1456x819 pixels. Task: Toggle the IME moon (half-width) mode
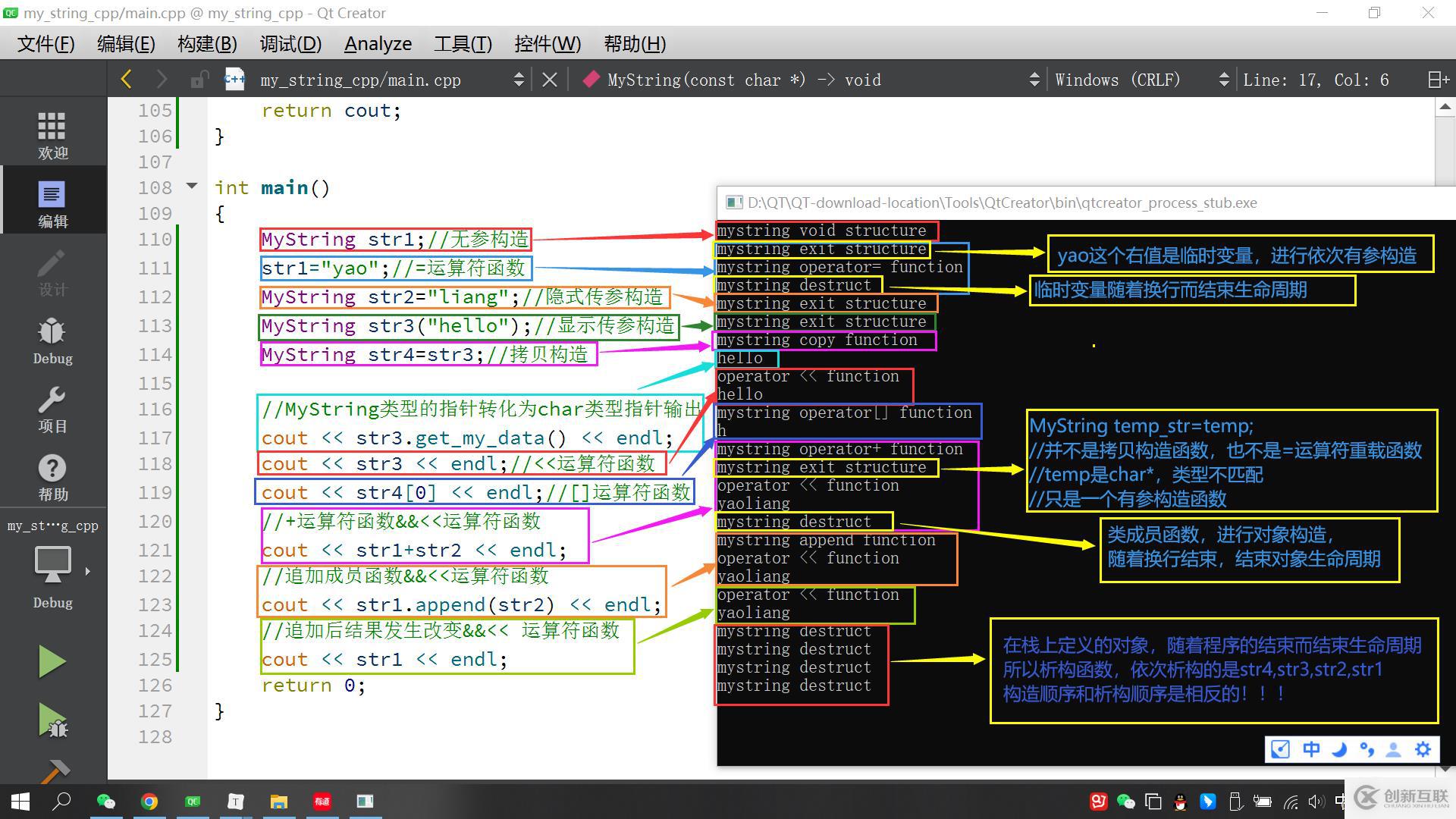tap(1339, 749)
